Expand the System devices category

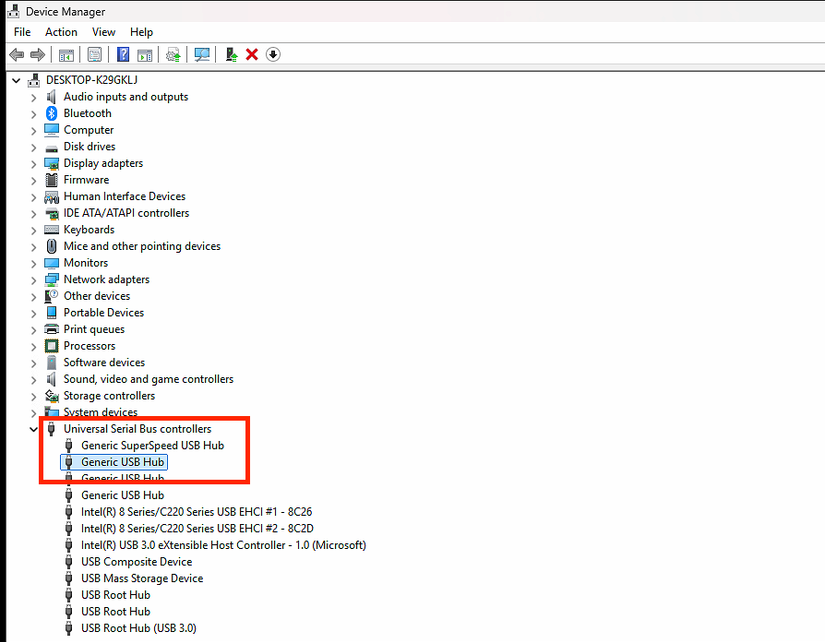(34, 413)
